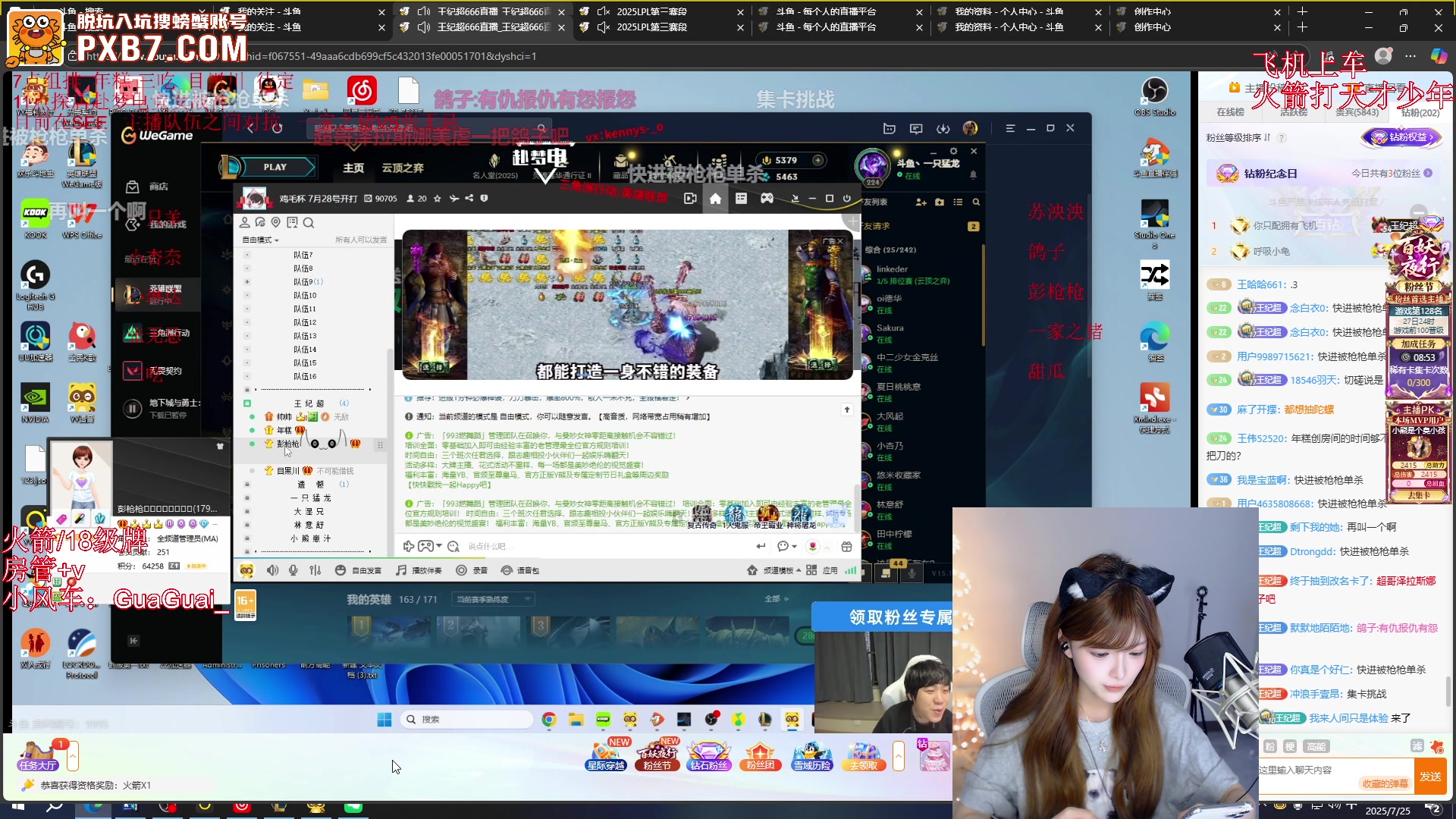Mute YY speaker output
The width and height of the screenshot is (1456, 819).
pos(272,570)
